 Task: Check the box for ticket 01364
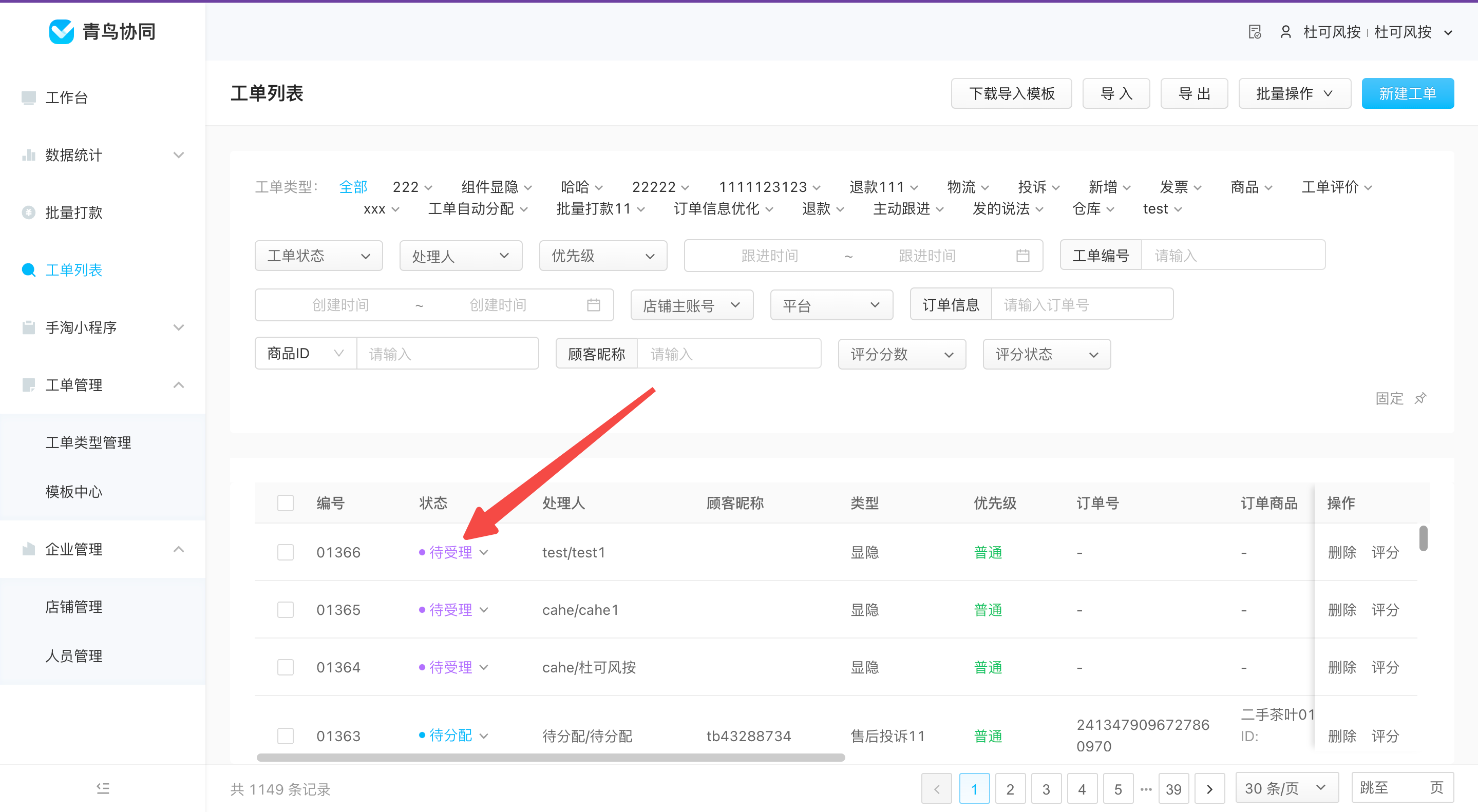click(286, 667)
